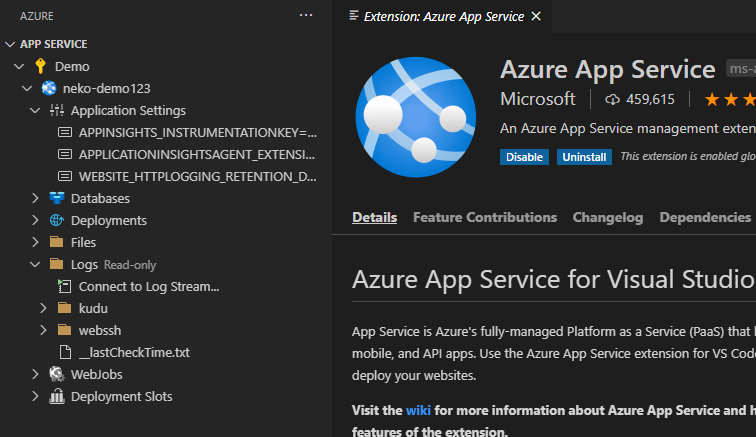This screenshot has width=756, height=437.
Task: Click the neko-demo123 web app icon
Action: pos(48,88)
